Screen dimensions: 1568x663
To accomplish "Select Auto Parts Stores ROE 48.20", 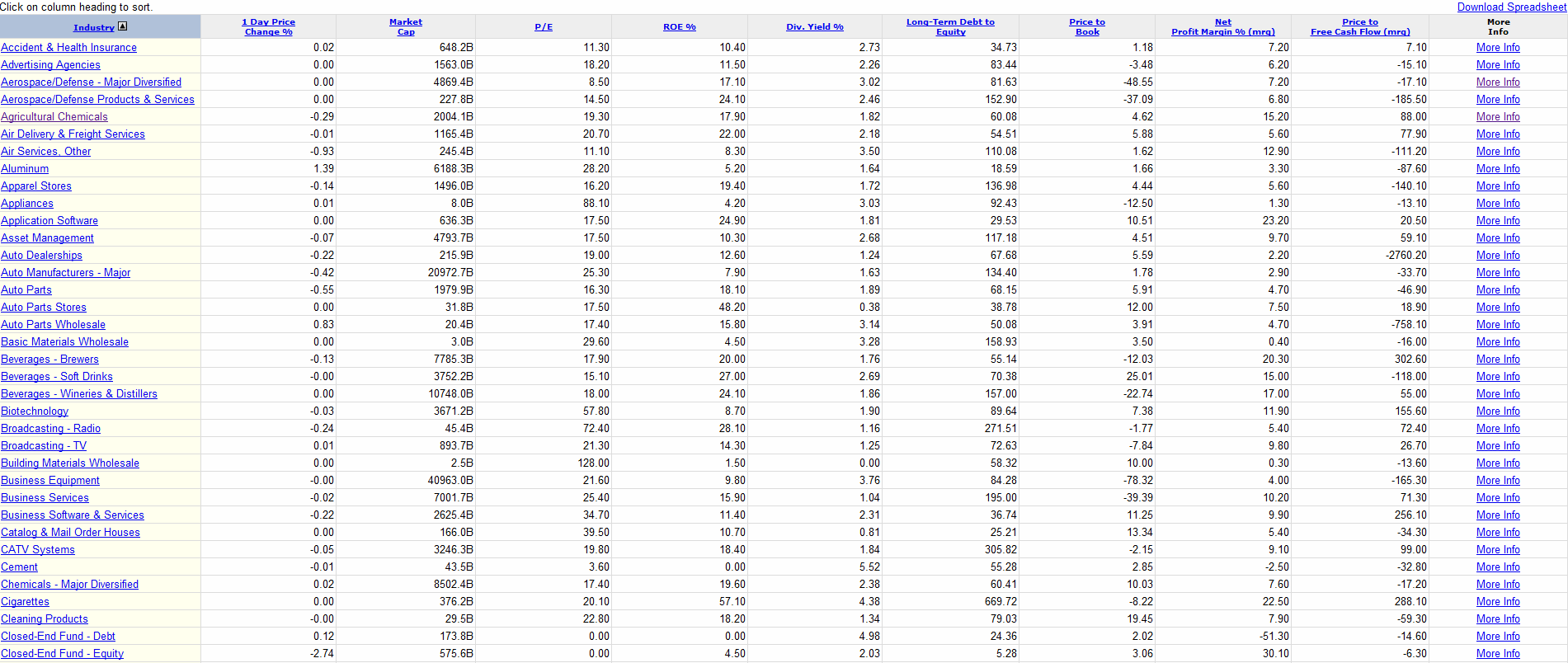I will [x=732, y=308].
